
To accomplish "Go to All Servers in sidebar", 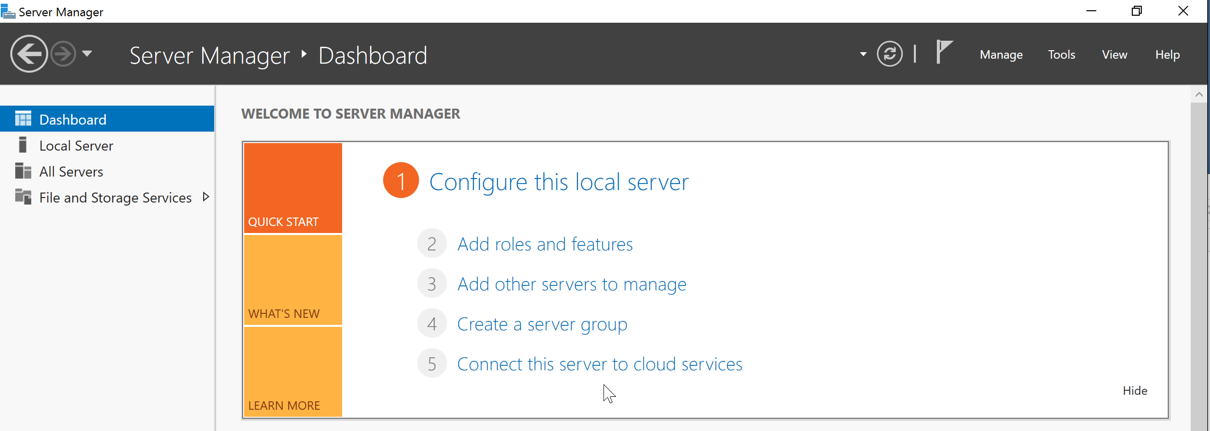I will point(71,172).
